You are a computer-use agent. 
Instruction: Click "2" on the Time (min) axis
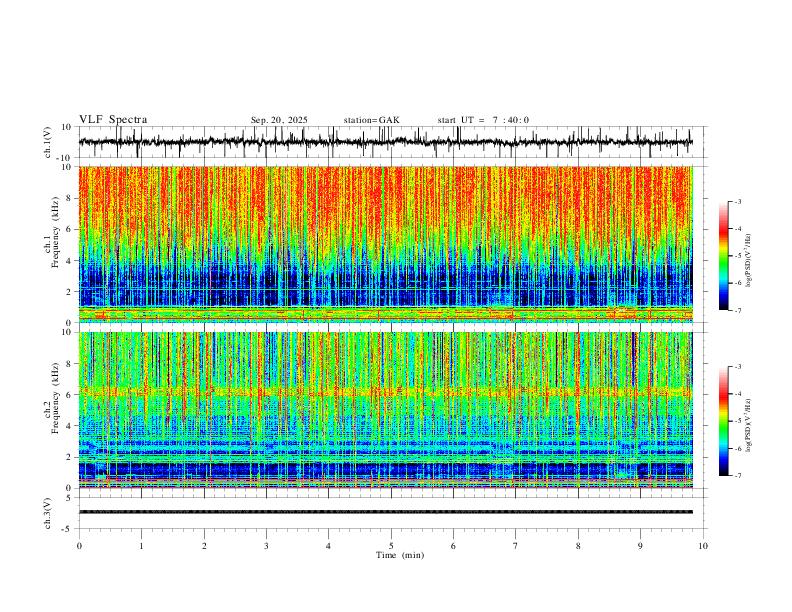coord(204,546)
